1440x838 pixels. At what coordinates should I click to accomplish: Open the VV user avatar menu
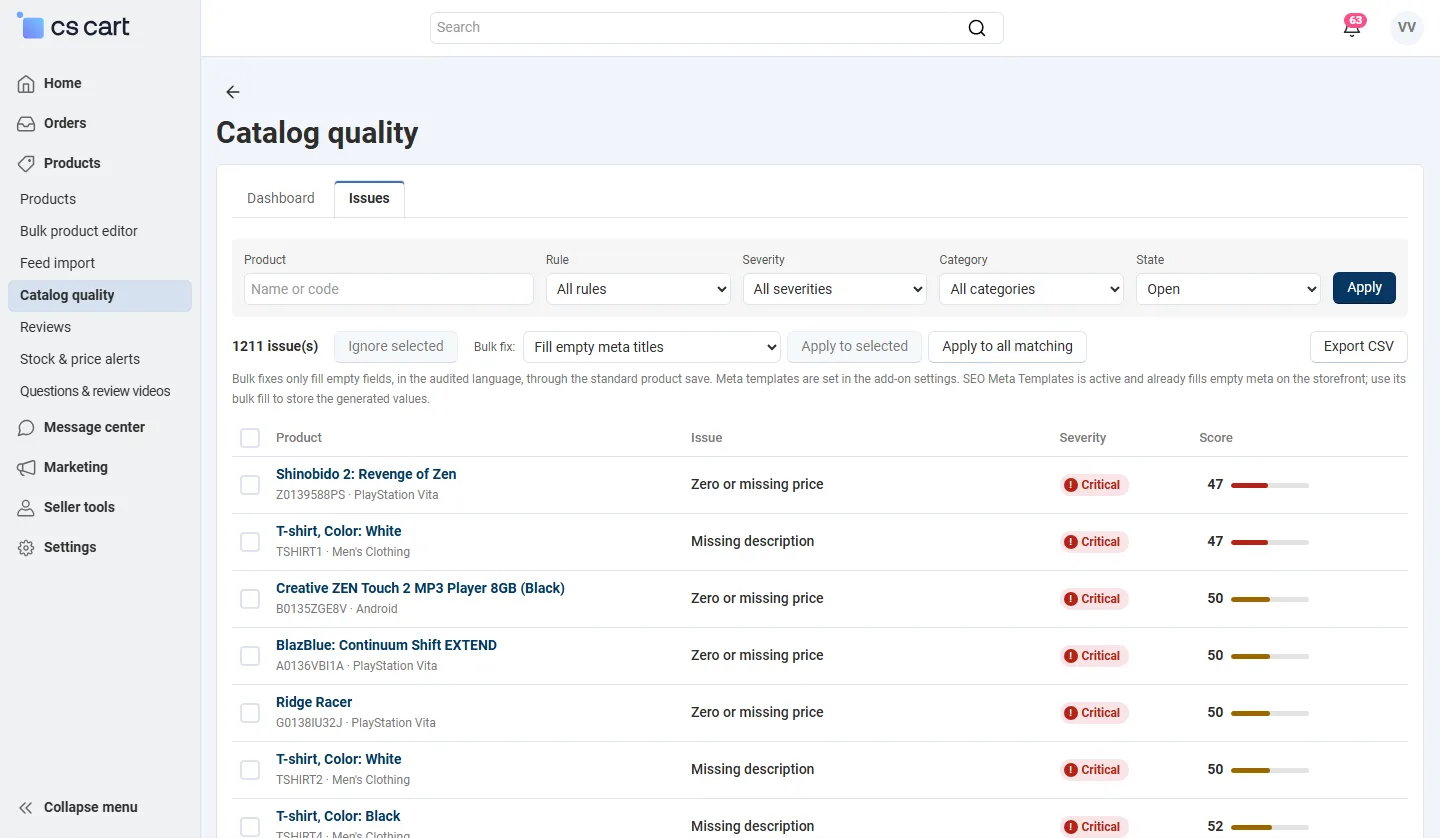click(1407, 27)
